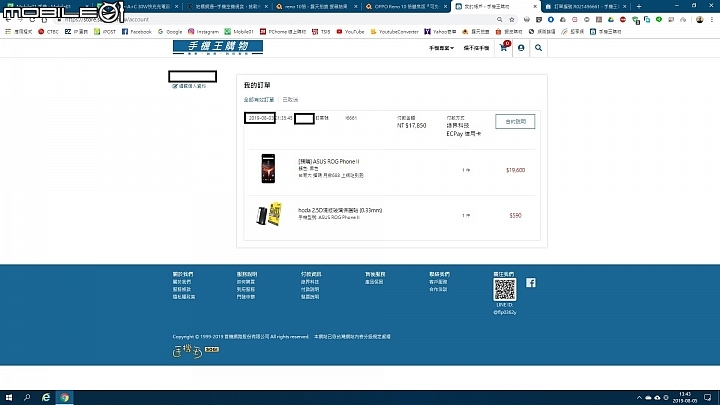Viewport: 720px width, 405px height.
Task: Open the PChome bookmark
Action: (x=283, y=32)
